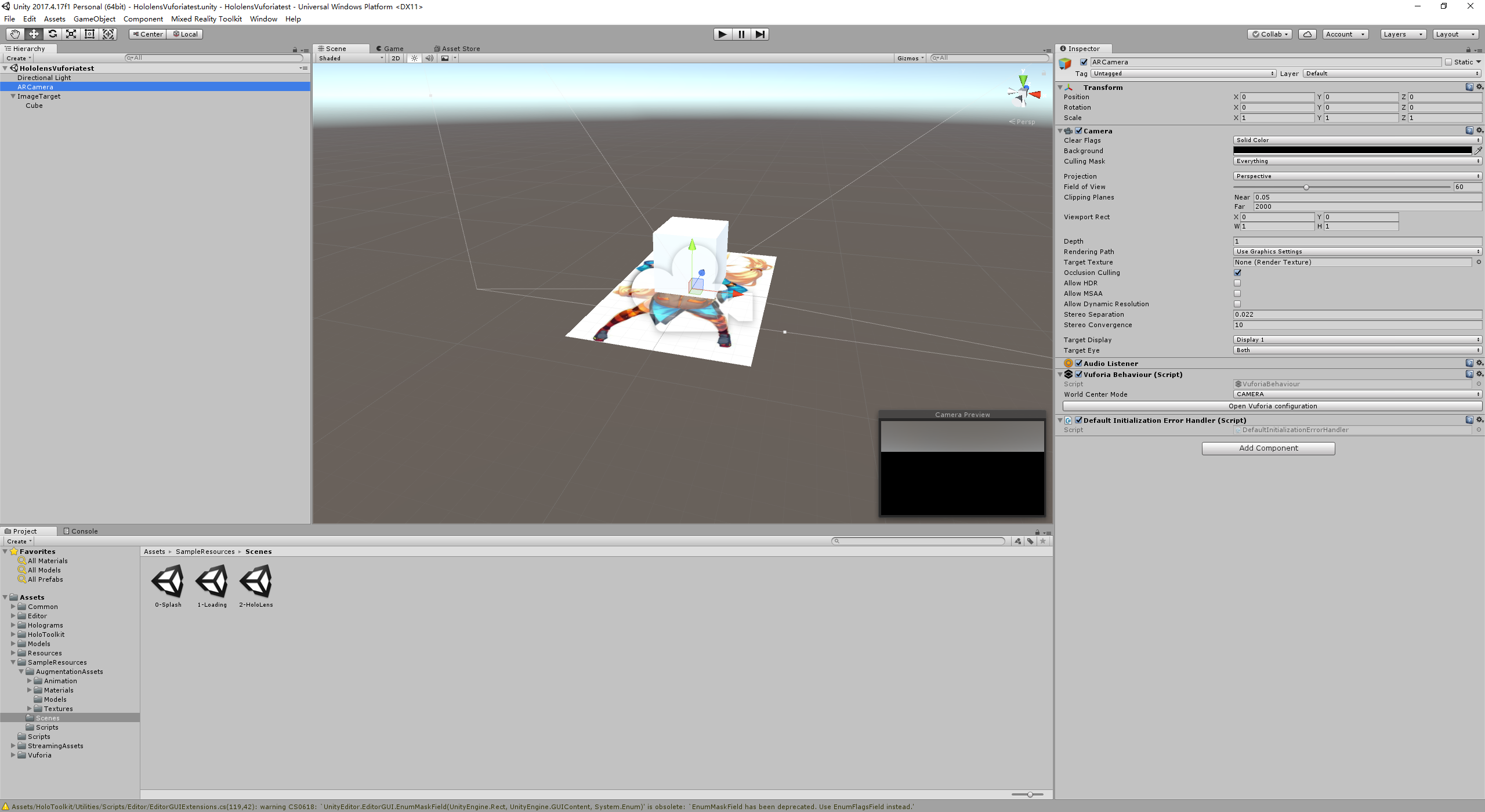Disable Occlusion Culling checkbox

[x=1238, y=273]
